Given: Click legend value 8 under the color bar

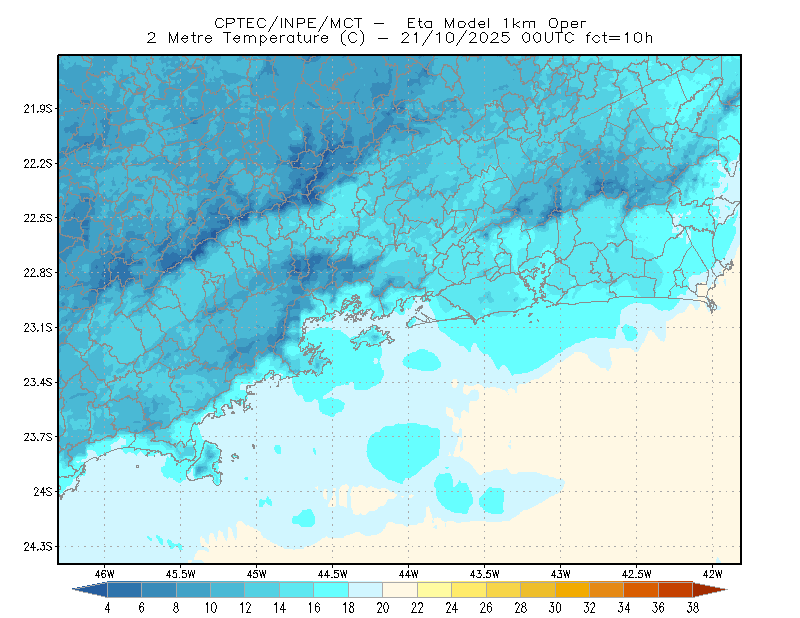Looking at the screenshot, I should point(176,608).
